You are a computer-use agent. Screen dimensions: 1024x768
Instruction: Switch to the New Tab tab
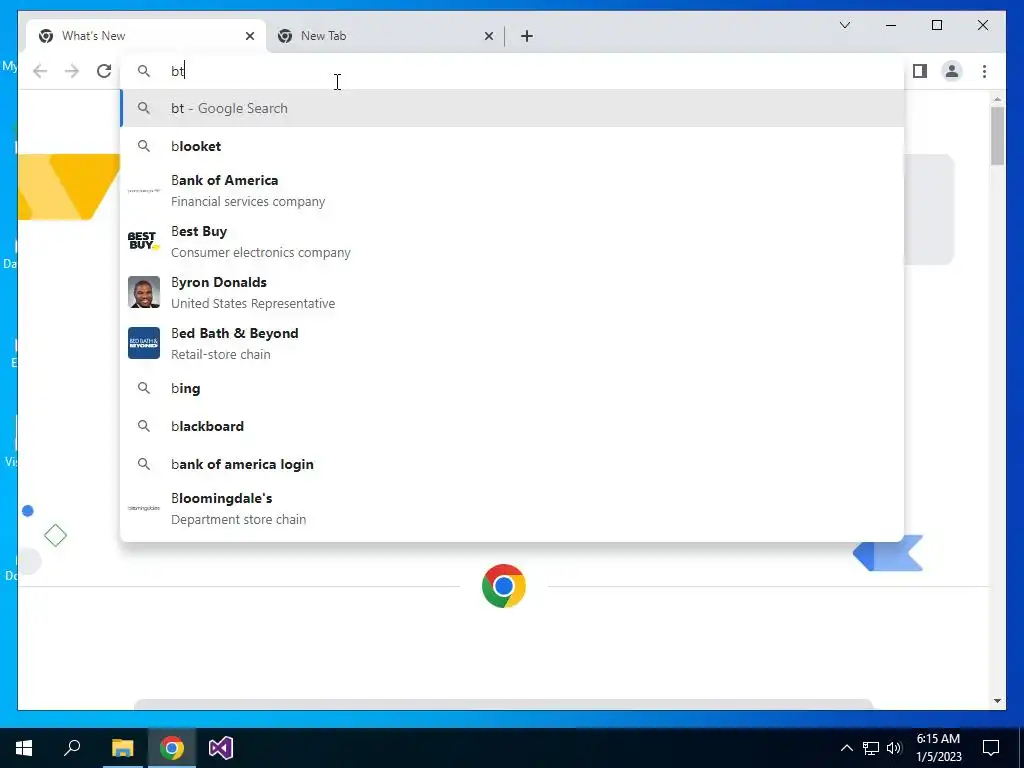coord(385,36)
